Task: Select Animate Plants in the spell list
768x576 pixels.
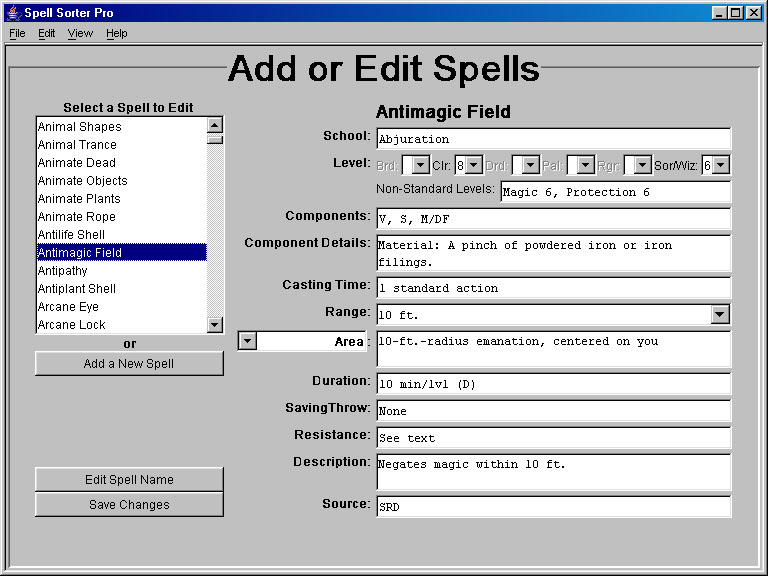Action: tap(121, 199)
